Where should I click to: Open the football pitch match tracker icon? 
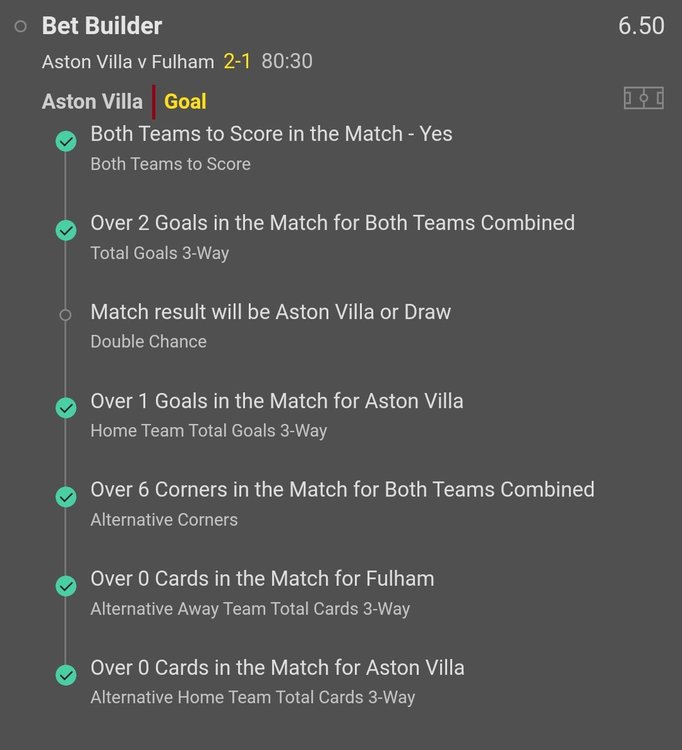click(x=643, y=98)
